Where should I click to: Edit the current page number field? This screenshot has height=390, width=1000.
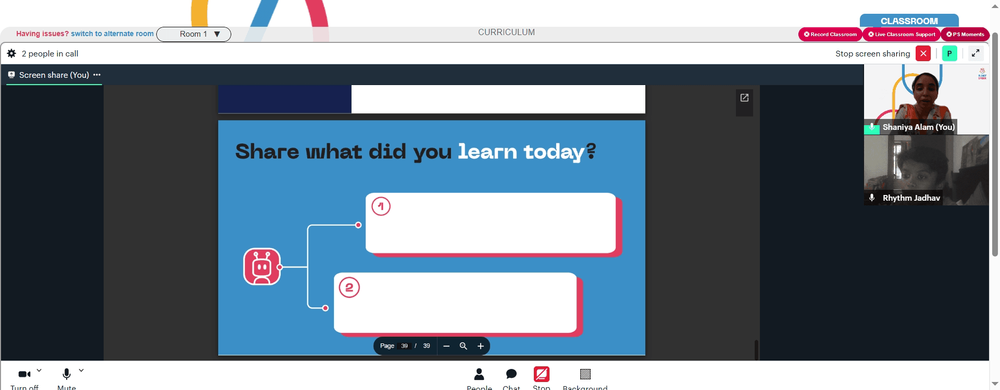[x=404, y=346]
